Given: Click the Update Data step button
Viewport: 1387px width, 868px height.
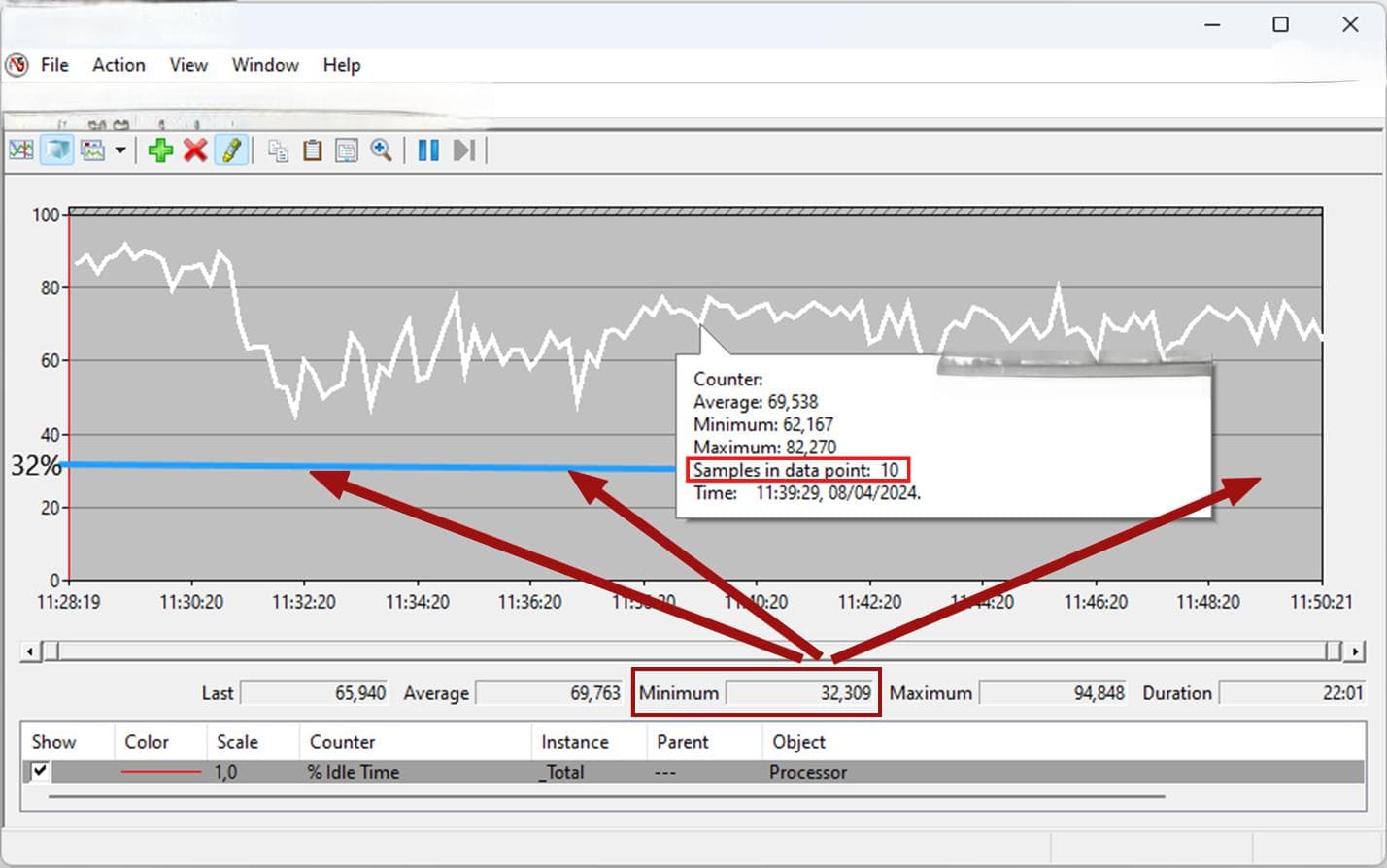Looking at the screenshot, I should pyautogui.click(x=464, y=150).
